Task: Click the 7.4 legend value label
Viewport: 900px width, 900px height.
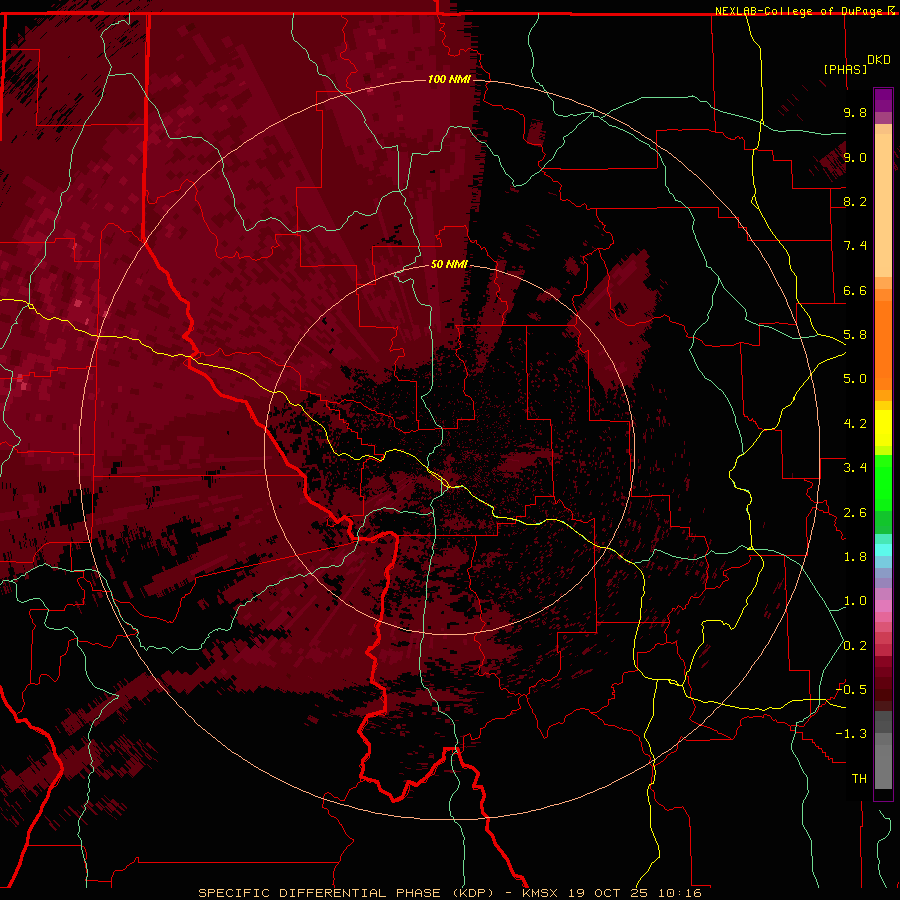Action: [855, 246]
